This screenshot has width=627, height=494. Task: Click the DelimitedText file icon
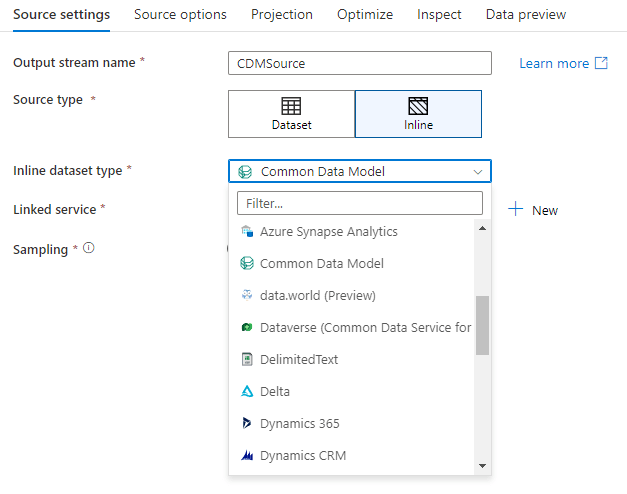[247, 360]
